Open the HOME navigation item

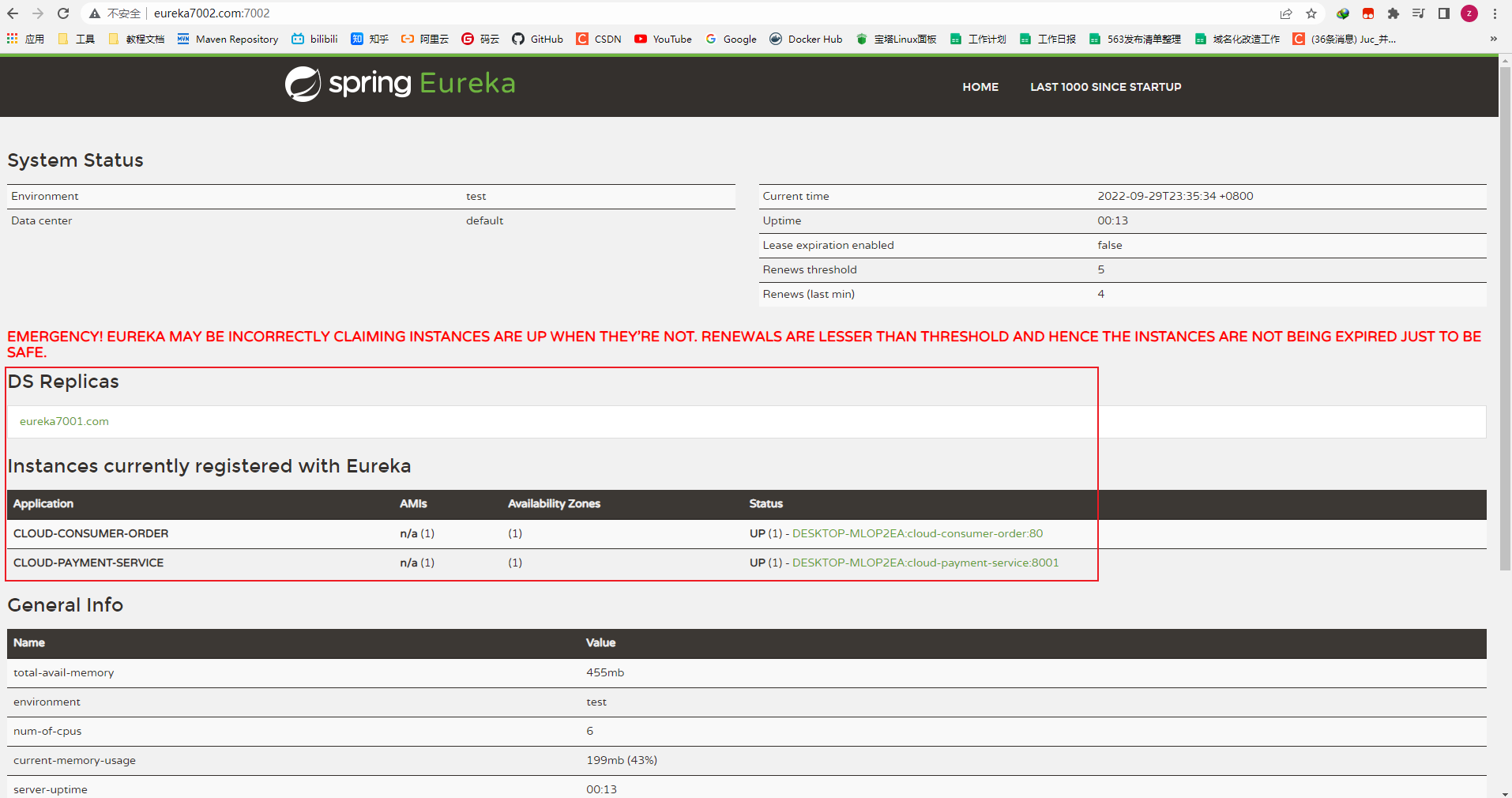click(980, 87)
